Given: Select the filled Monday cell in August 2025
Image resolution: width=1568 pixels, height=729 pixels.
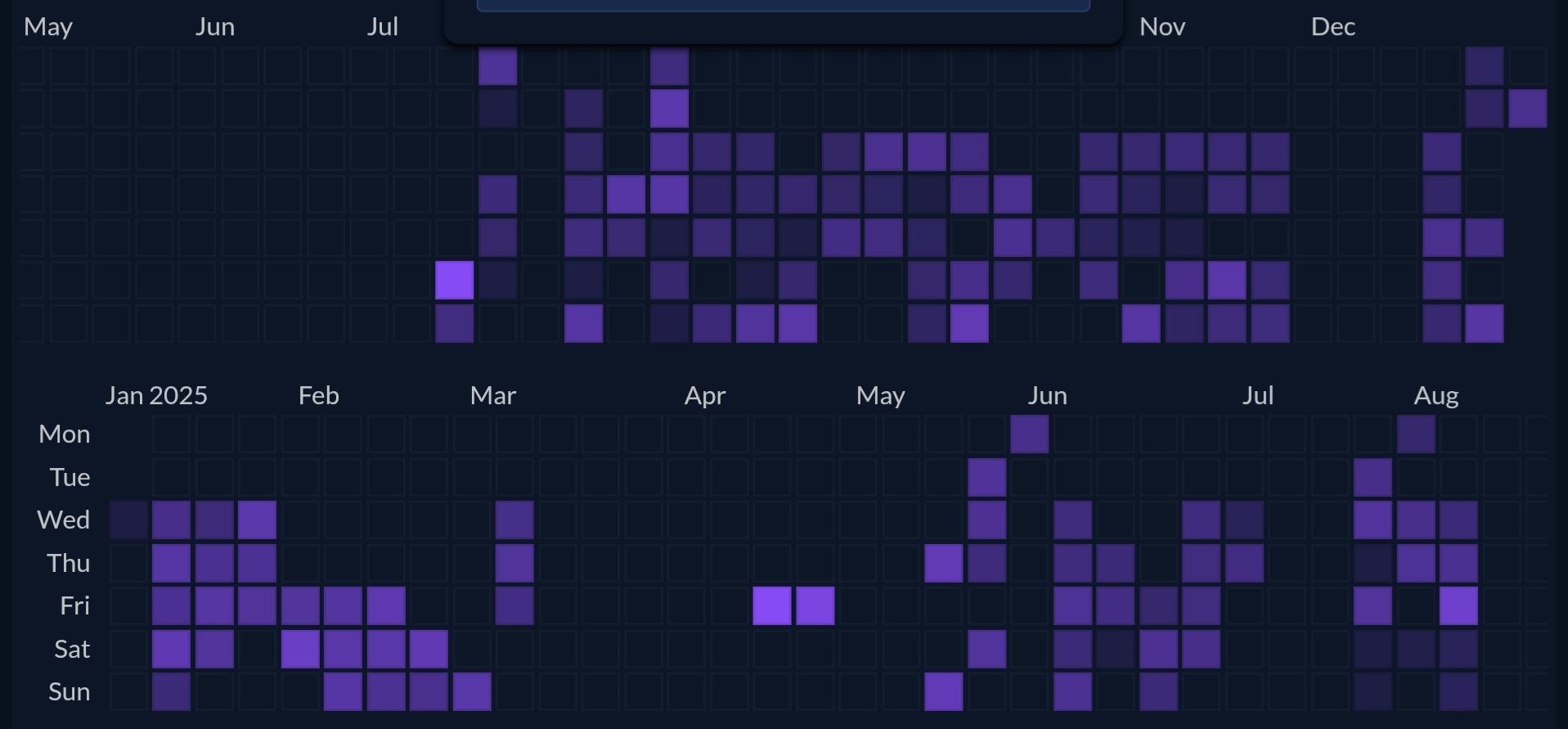Looking at the screenshot, I should pyautogui.click(x=1416, y=434).
